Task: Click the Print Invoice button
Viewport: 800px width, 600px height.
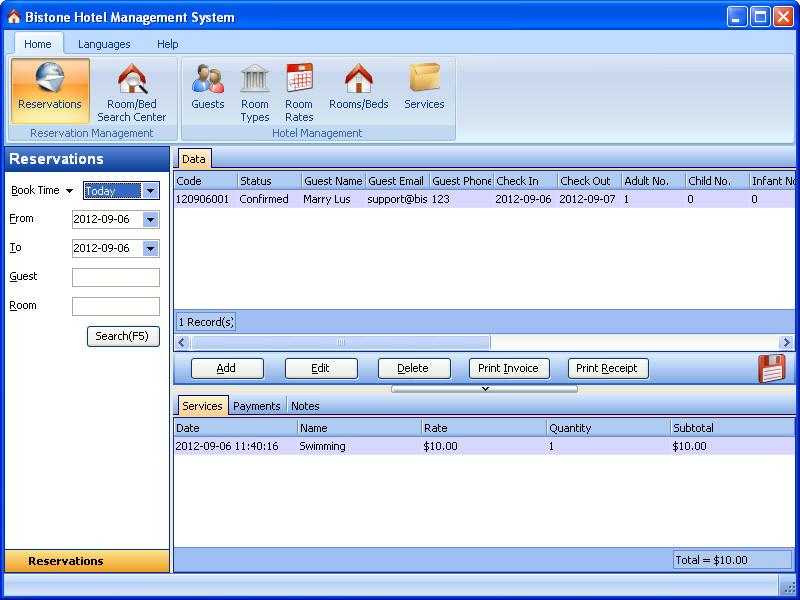Action: tap(508, 368)
